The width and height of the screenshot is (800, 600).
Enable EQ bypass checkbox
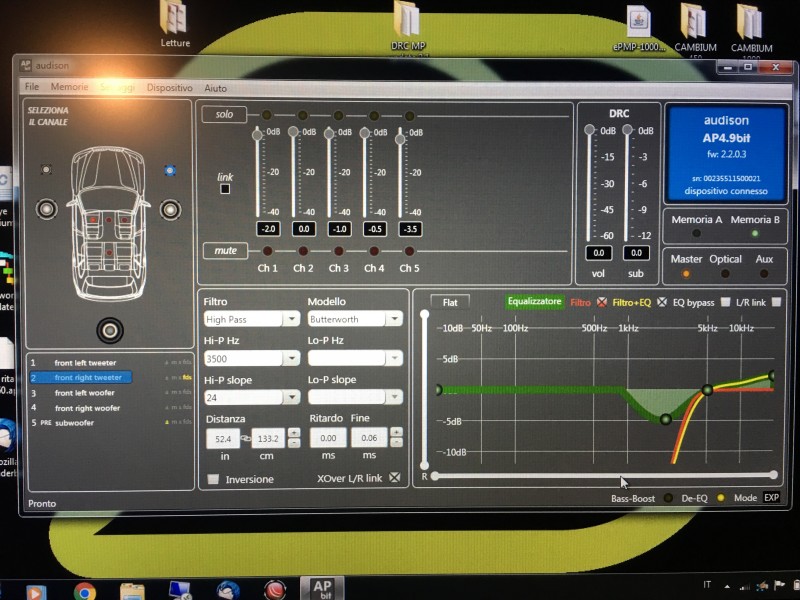725,302
